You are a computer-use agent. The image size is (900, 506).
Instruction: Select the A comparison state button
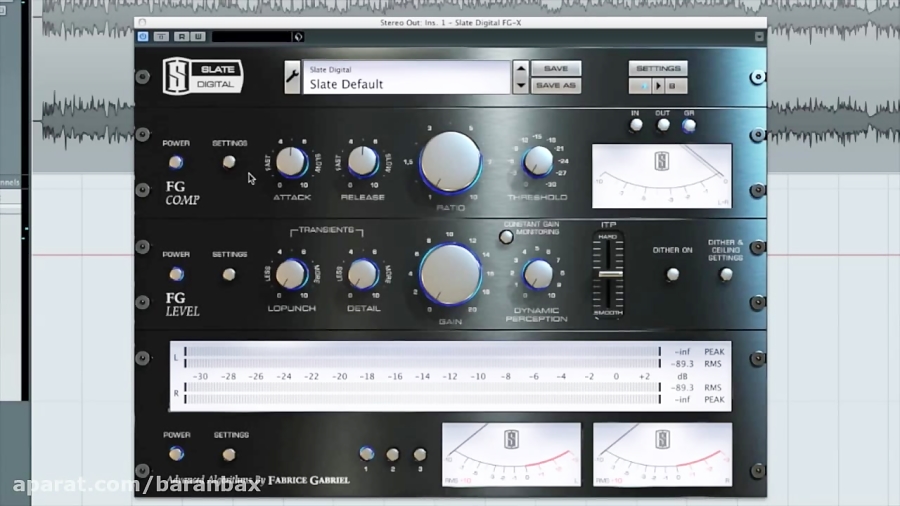pyautogui.click(x=641, y=86)
